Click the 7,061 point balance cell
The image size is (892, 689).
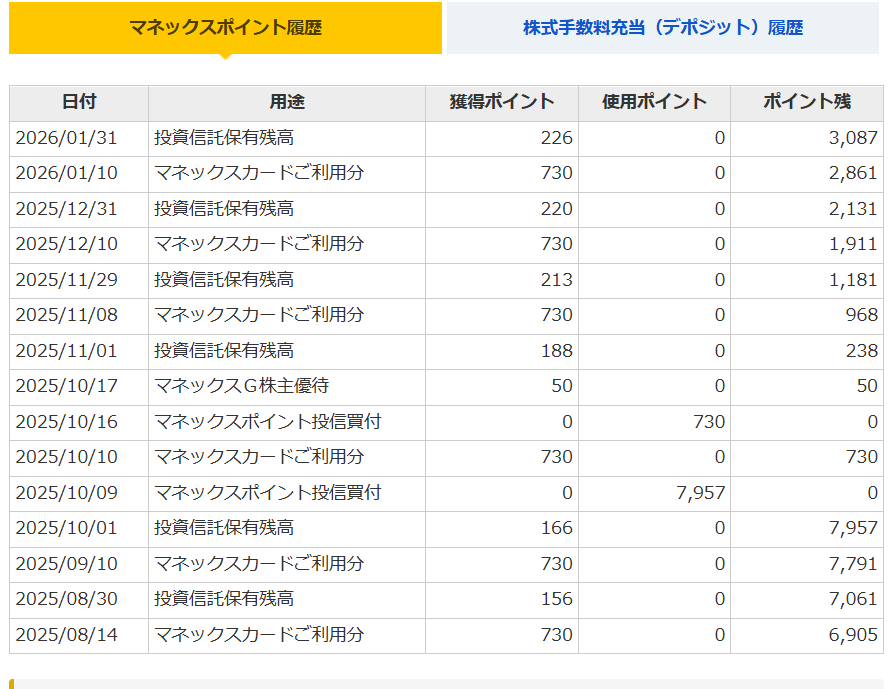[x=853, y=599]
